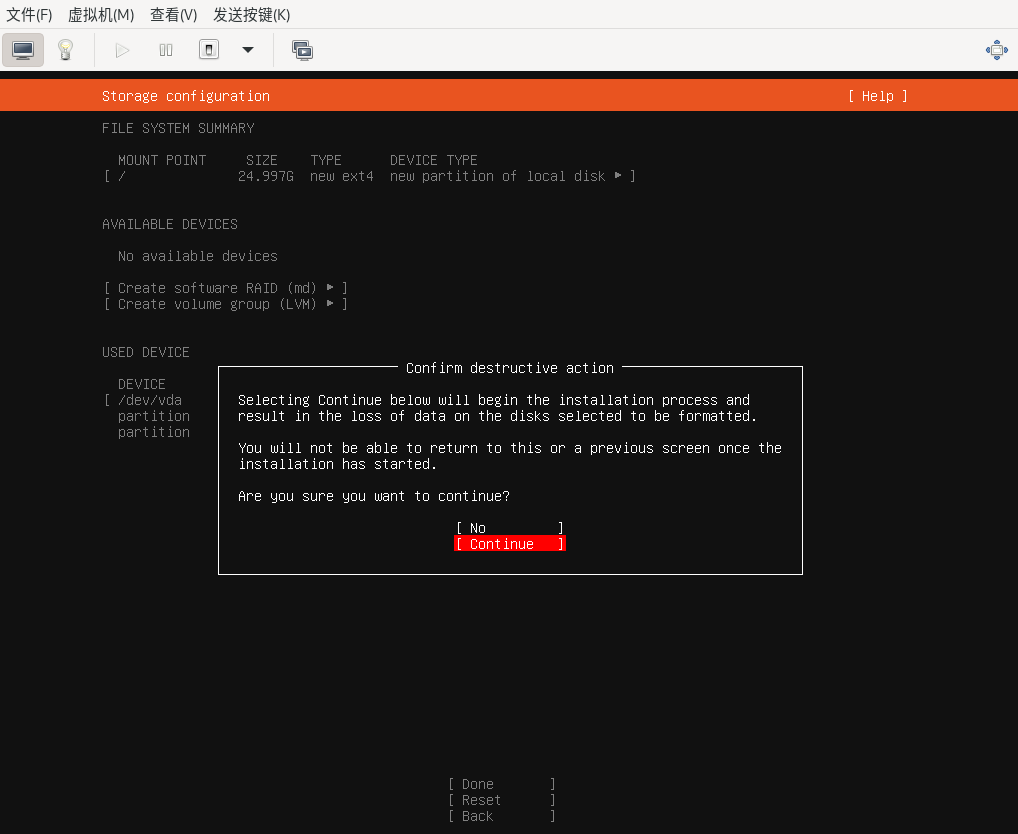Screen dimensions: 1018x834
Task: Pause the virtual machine
Action: [166, 50]
